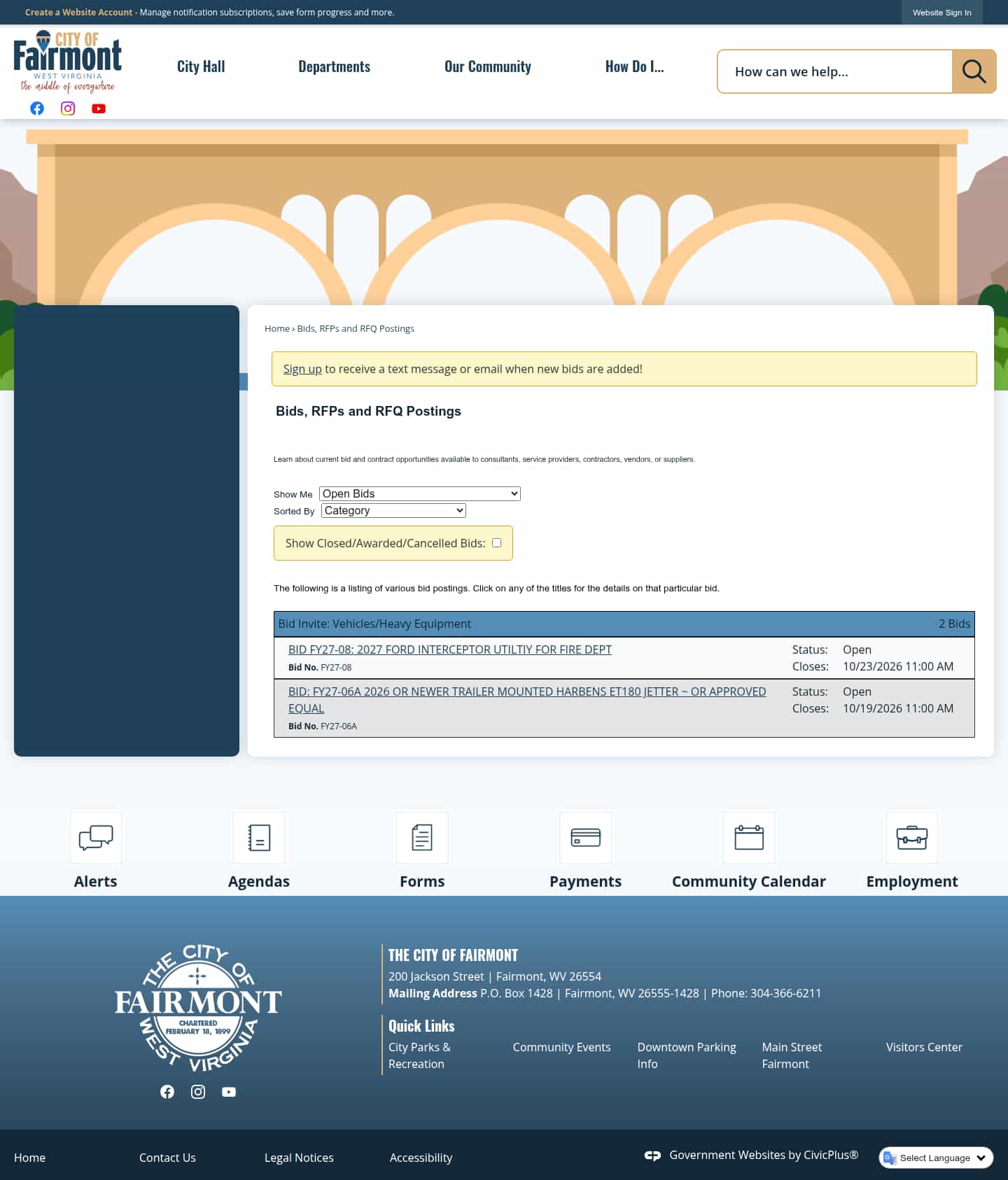Click into the How can we help search field

tap(834, 71)
